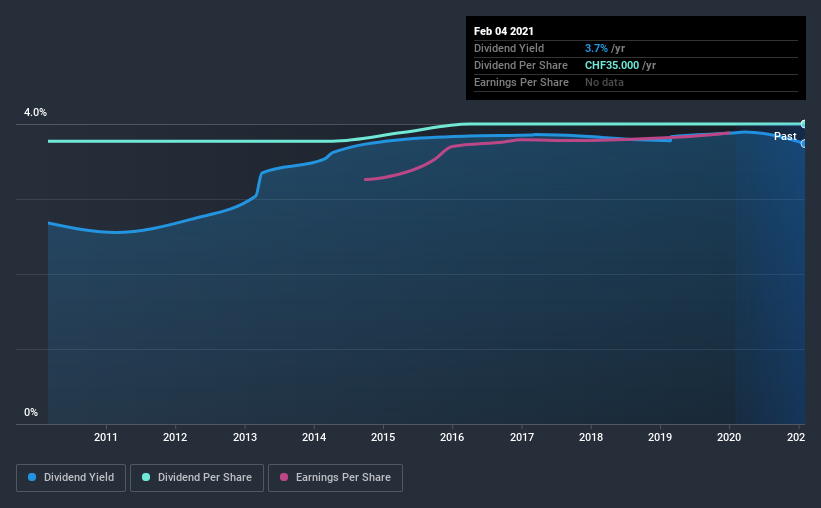Click the CHF35.000 dividend per share value
The width and height of the screenshot is (821, 508).
(612, 65)
